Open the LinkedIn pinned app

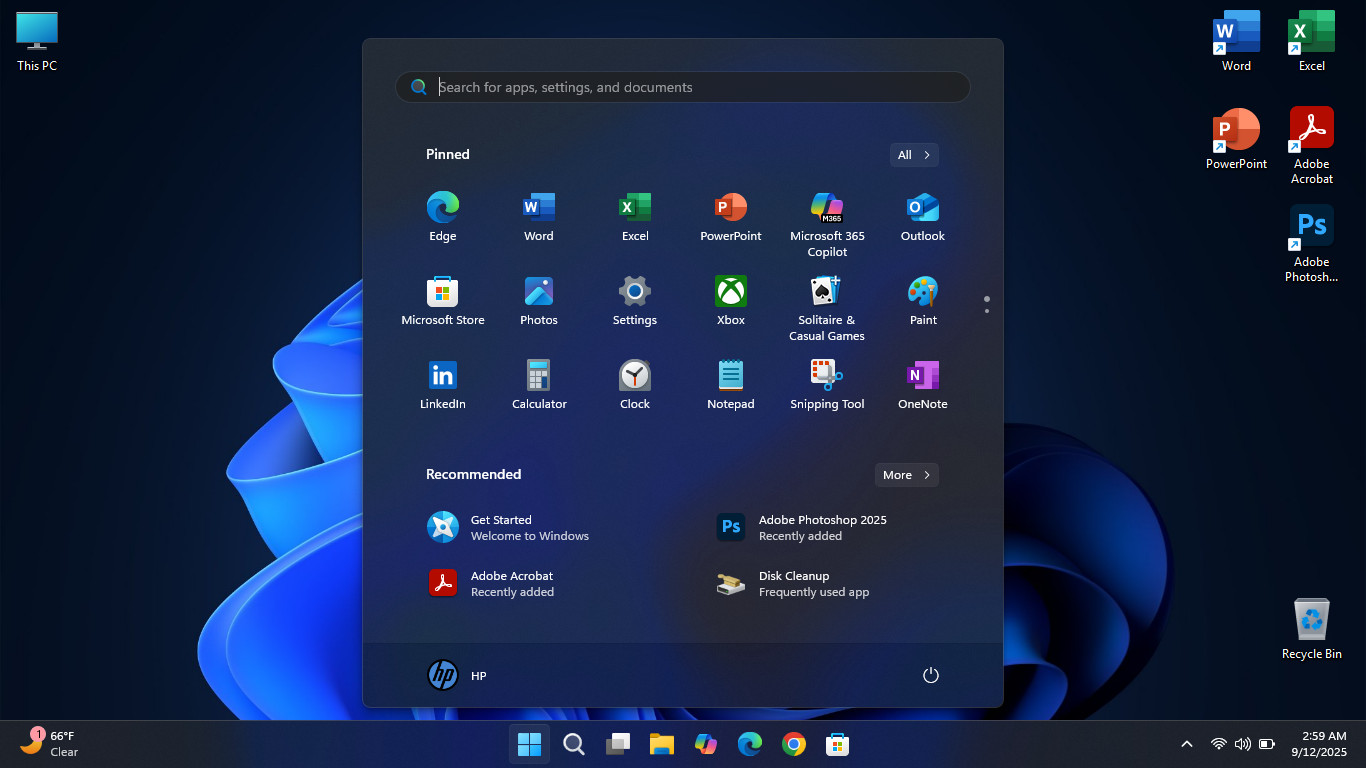pyautogui.click(x=443, y=385)
